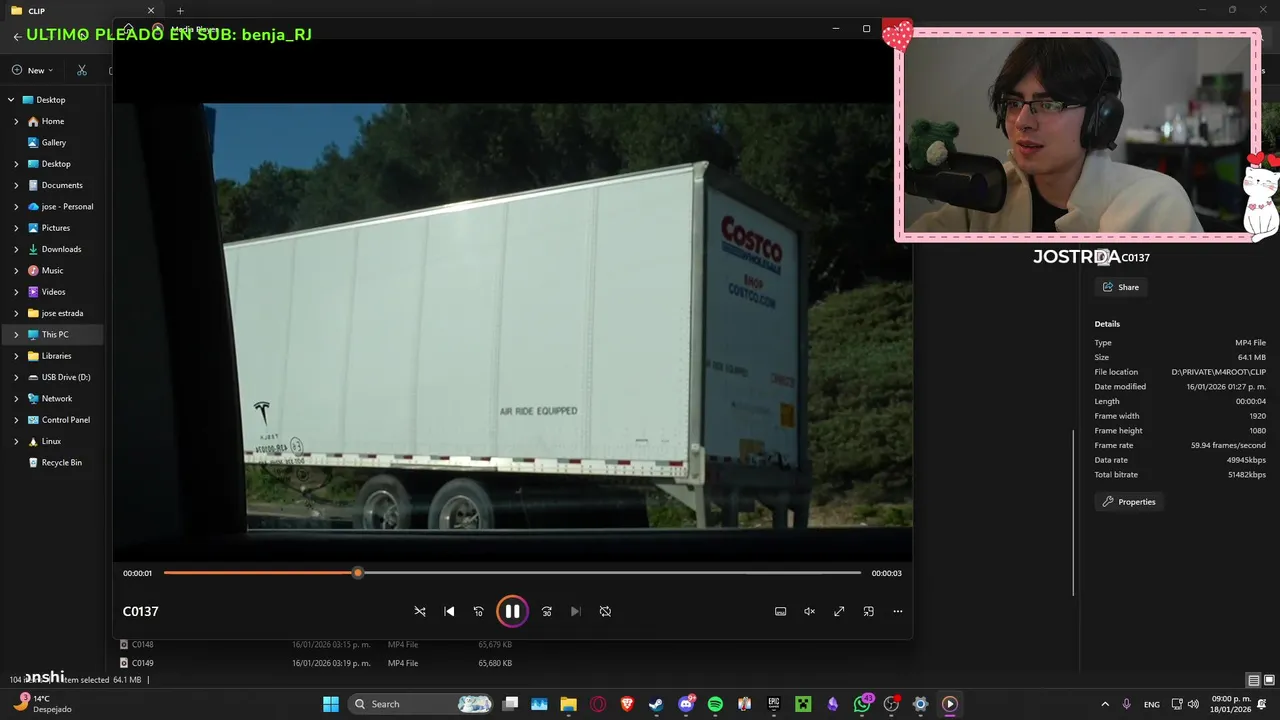Screen dimensions: 1280x720
Task: Click the taskbar Search box
Action: pyautogui.click(x=421, y=704)
